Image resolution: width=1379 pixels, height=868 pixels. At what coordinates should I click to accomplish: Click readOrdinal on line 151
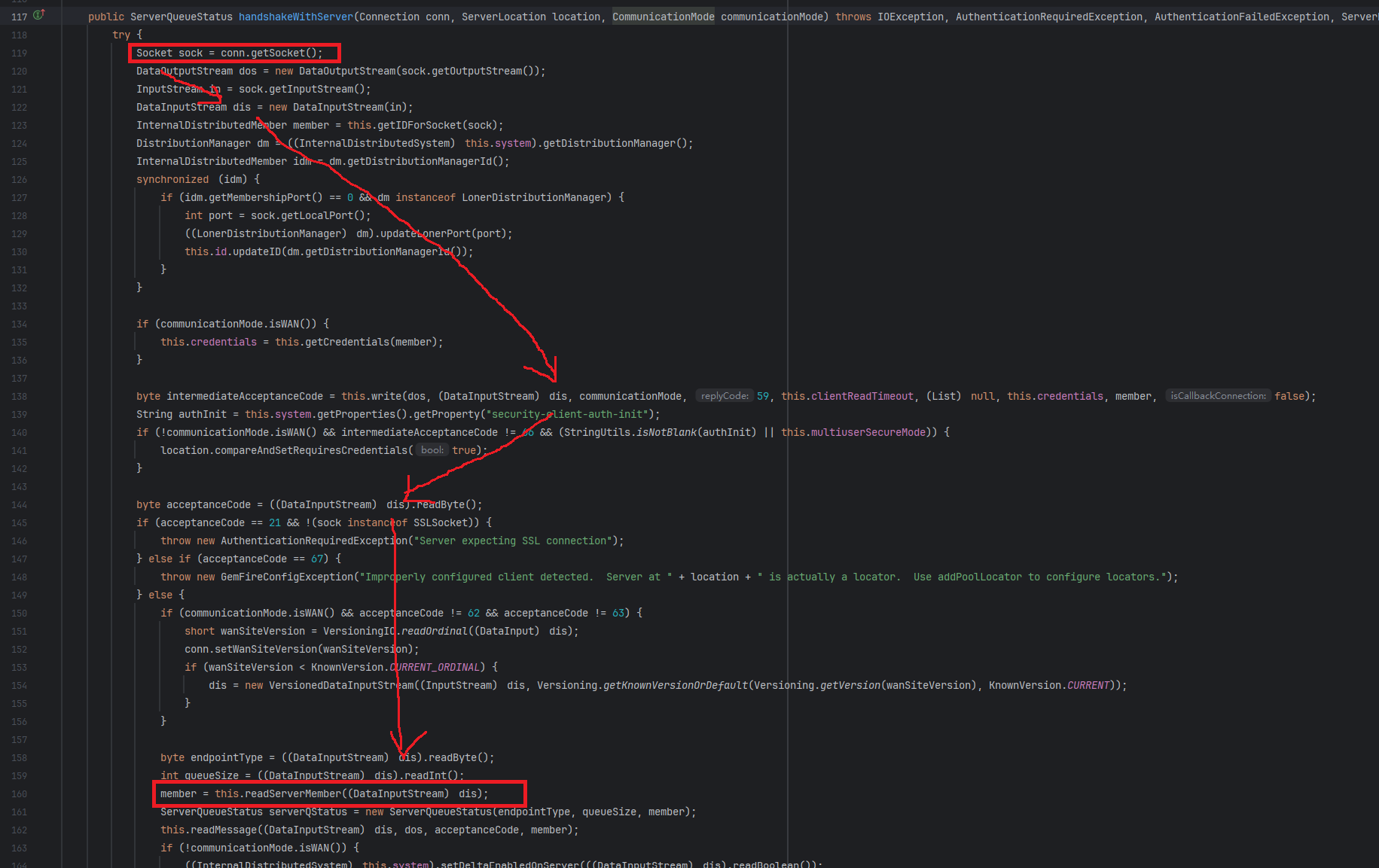pyautogui.click(x=435, y=631)
